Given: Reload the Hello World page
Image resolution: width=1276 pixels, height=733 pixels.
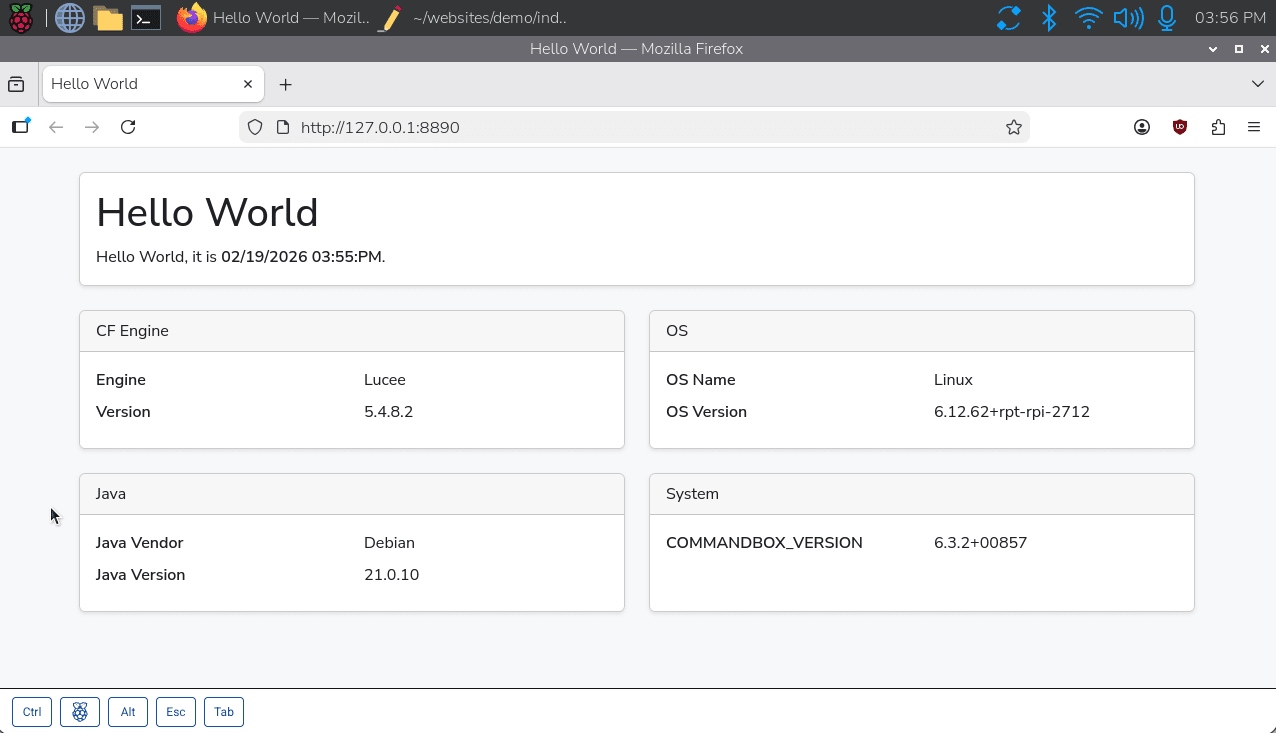Looking at the screenshot, I should coord(128,127).
